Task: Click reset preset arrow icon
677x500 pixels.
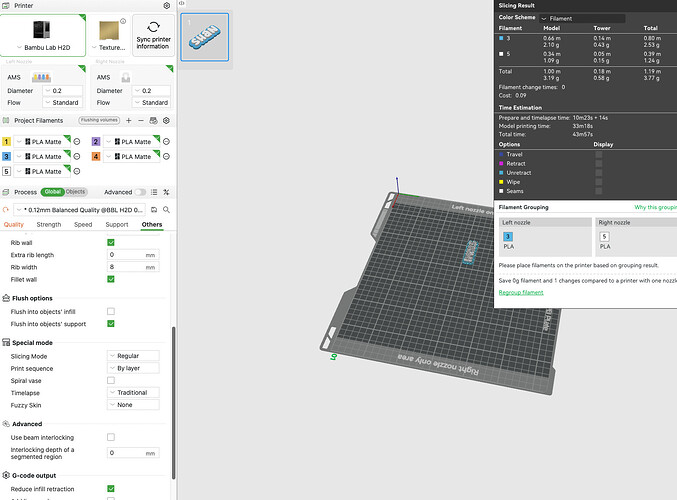Action: pyautogui.click(x=6, y=210)
